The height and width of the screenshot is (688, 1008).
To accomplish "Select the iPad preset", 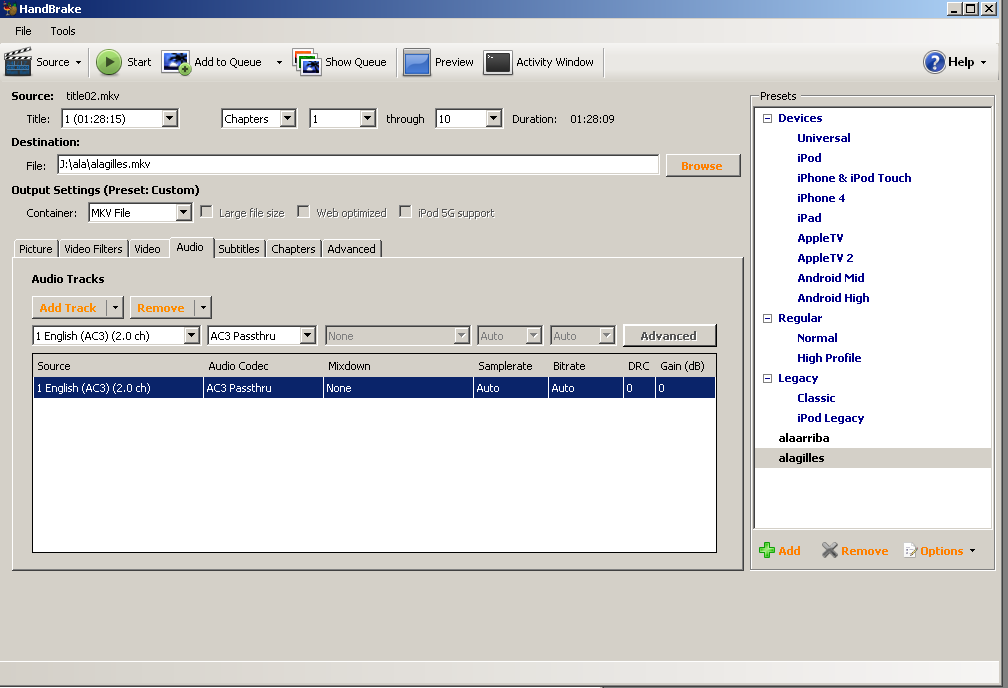I will (809, 218).
